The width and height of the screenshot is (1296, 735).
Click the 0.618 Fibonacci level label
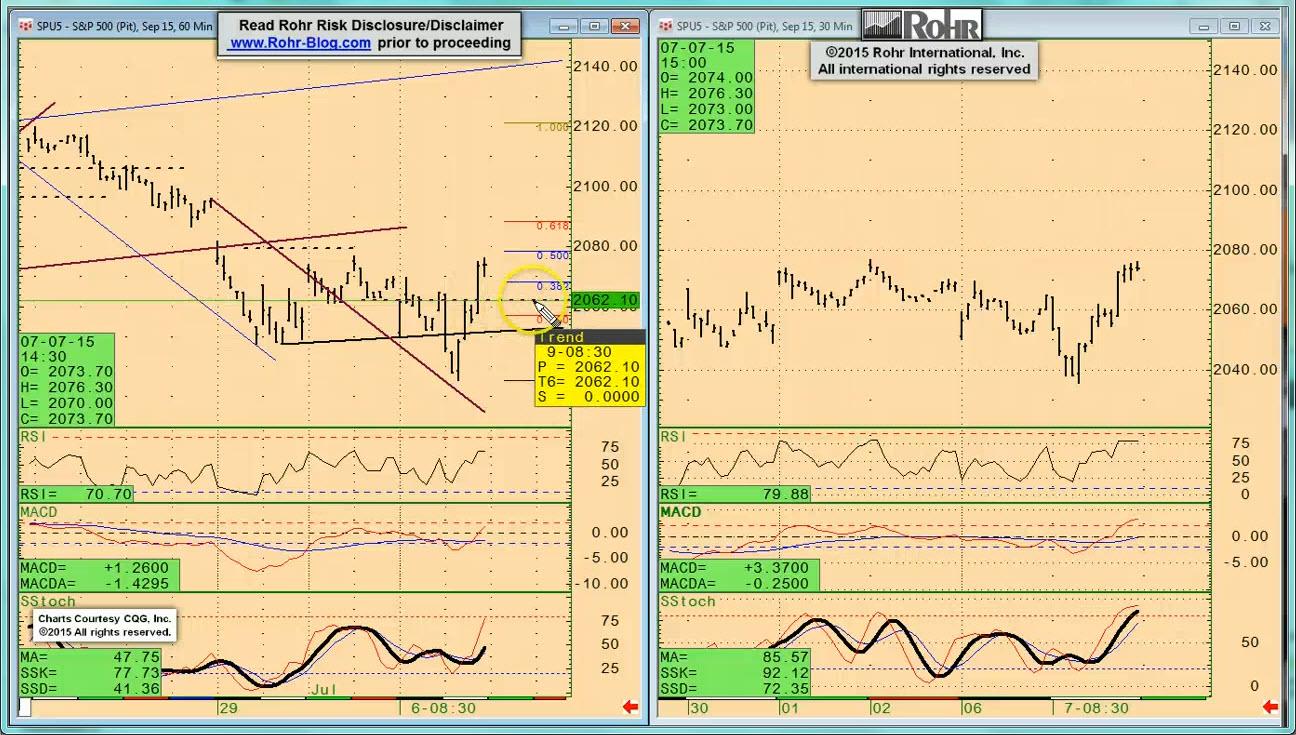553,226
